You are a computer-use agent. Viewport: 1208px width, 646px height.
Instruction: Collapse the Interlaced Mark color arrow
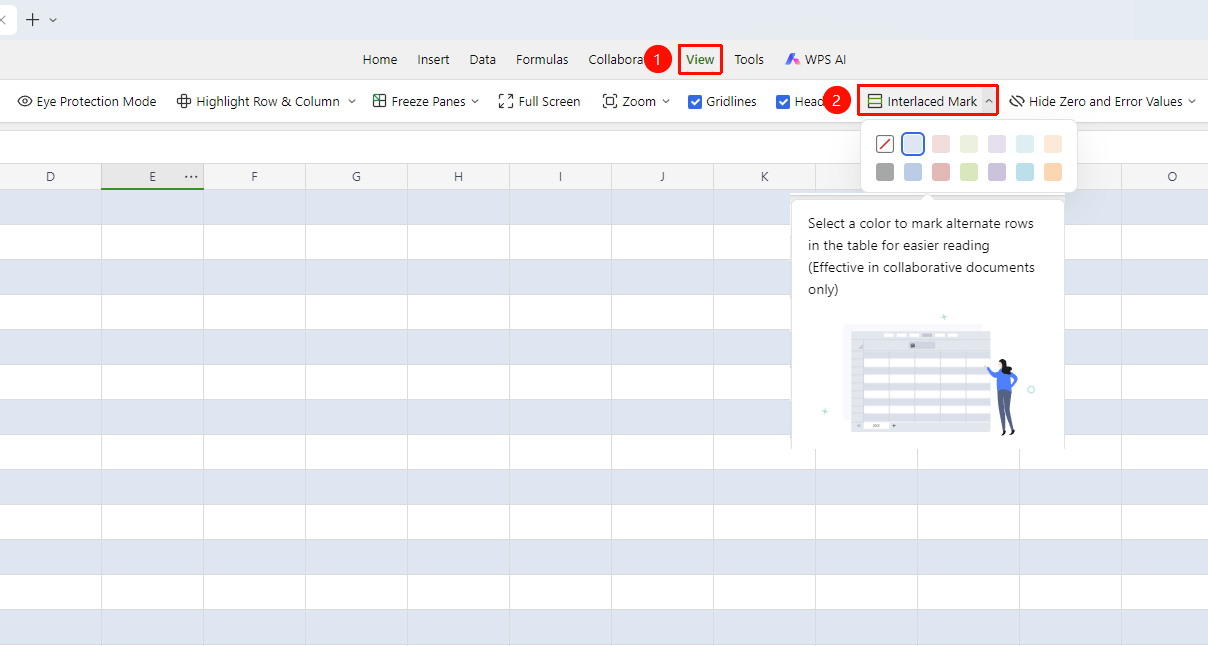point(988,101)
